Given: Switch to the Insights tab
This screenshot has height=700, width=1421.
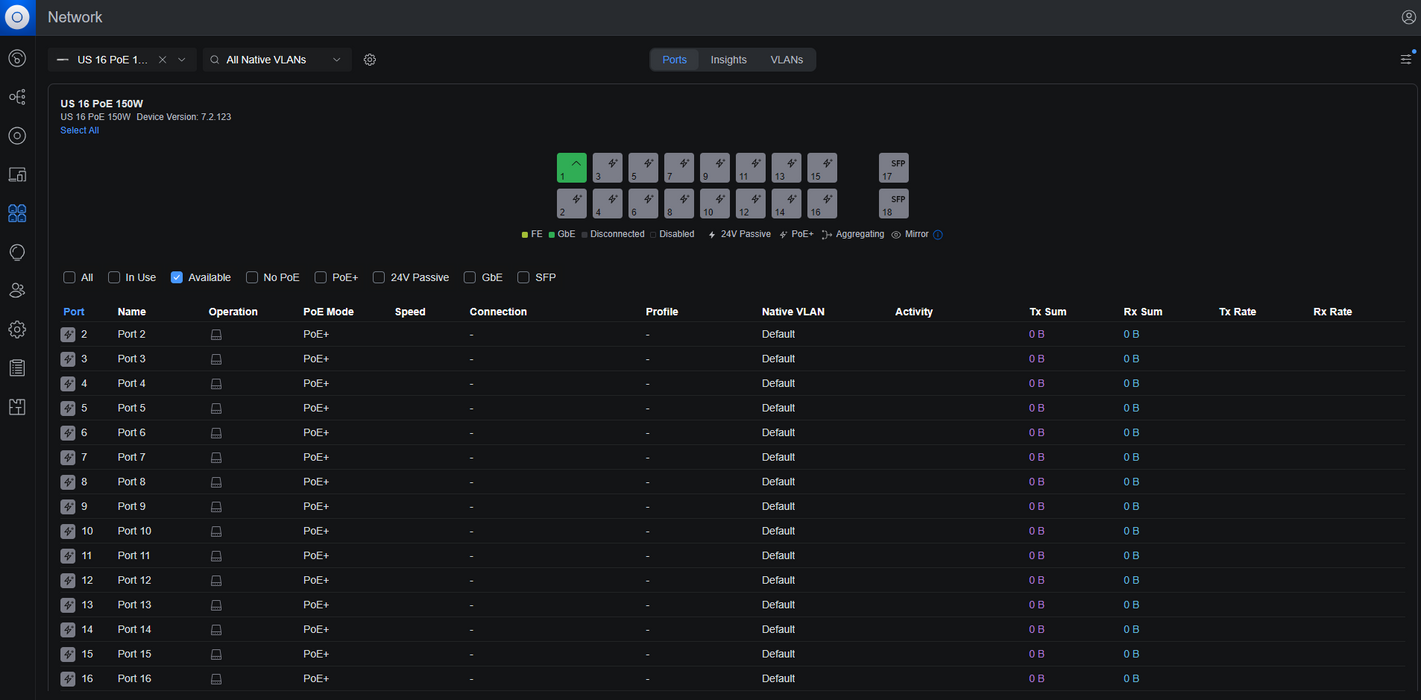Looking at the screenshot, I should (728, 60).
